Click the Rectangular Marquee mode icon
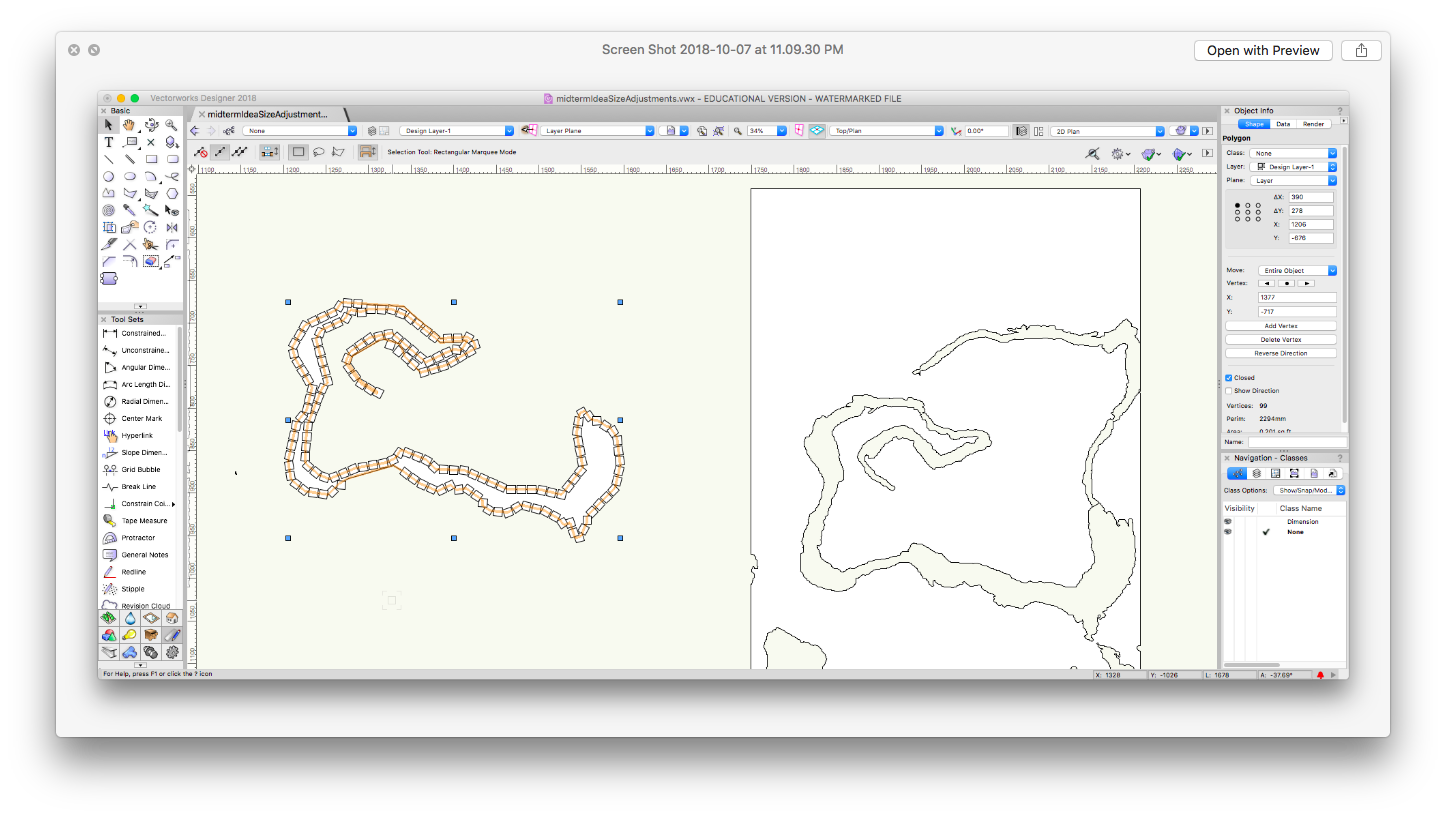Image resolution: width=1446 pixels, height=817 pixels. (298, 152)
